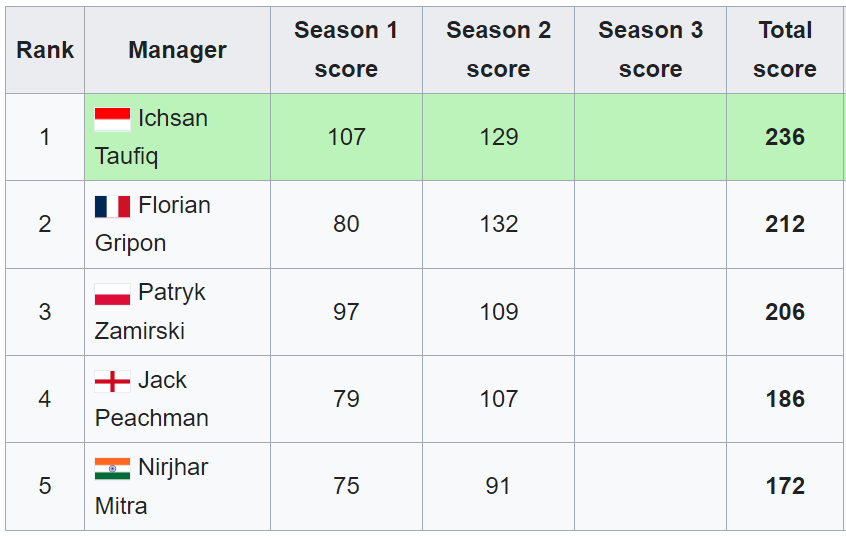846x536 pixels.
Task: Click the total score 236 cell
Action: (x=785, y=137)
